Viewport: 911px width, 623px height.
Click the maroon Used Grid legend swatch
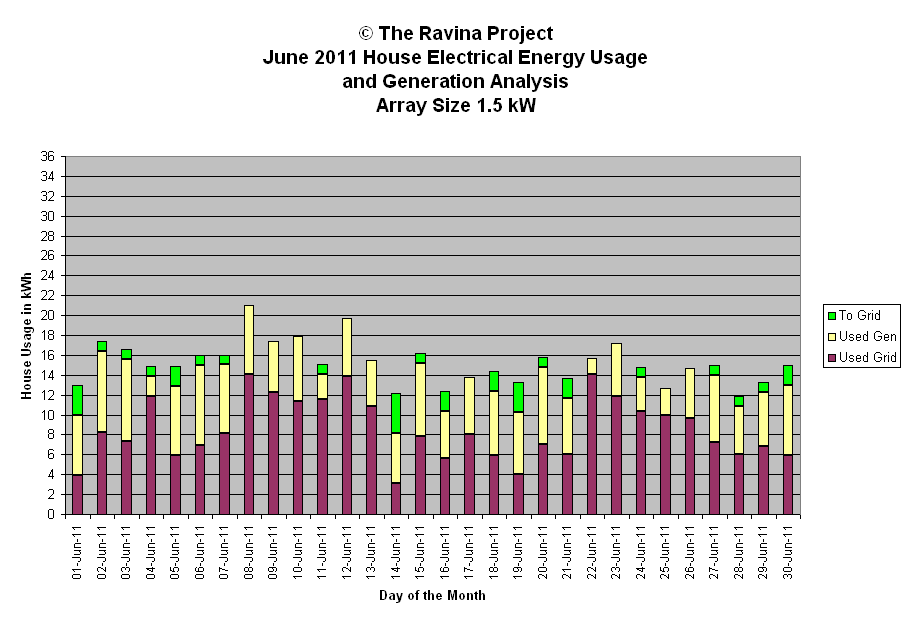831,357
